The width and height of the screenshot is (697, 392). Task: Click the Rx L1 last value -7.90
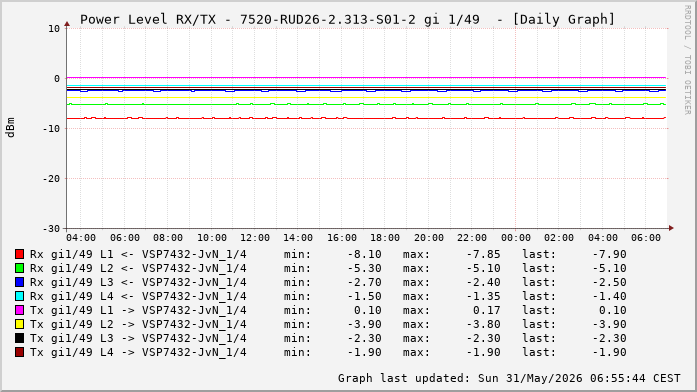[609, 254]
